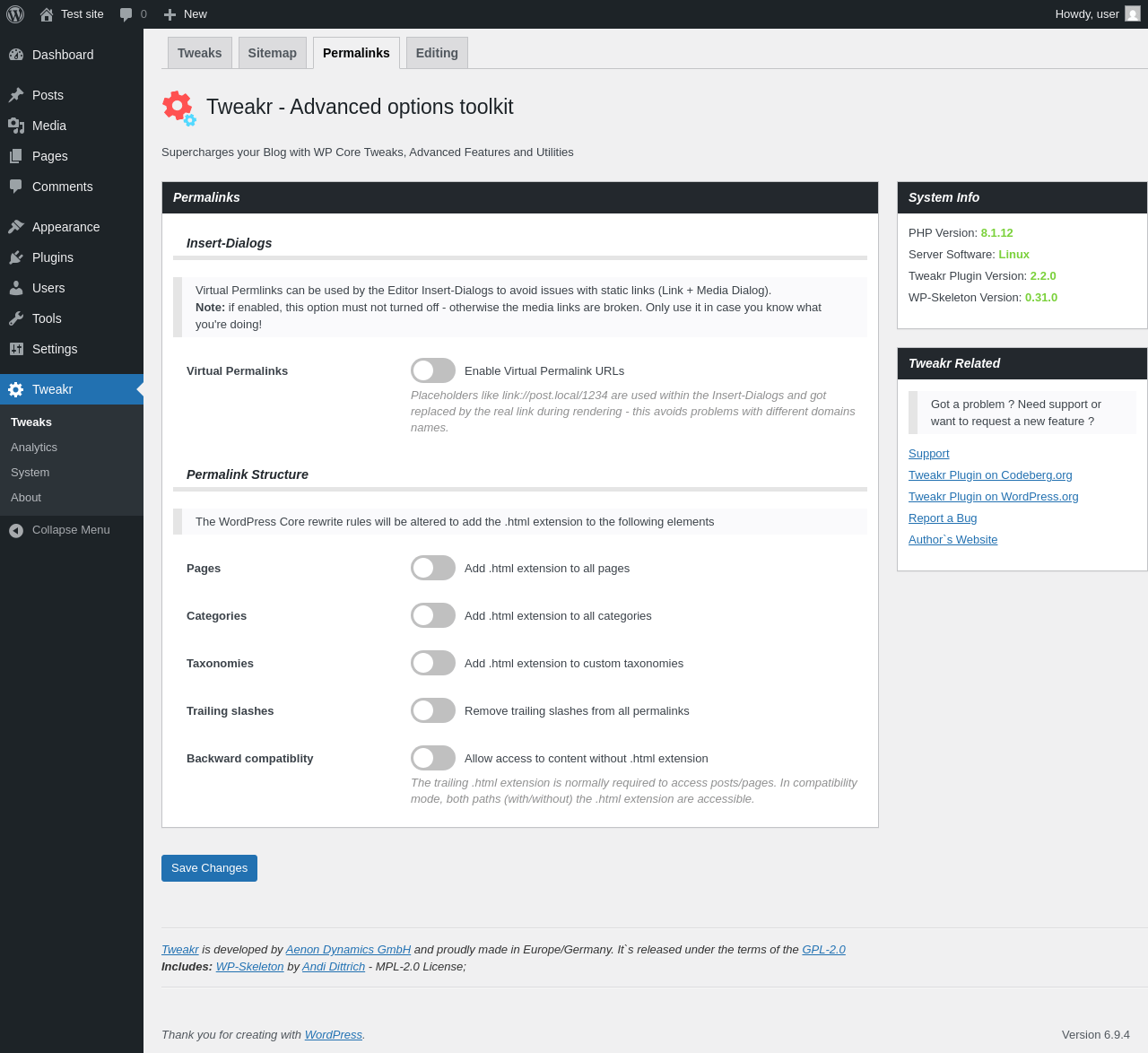1148x1053 pixels.
Task: Click the PHP Version 8.1.12 value
Action: tap(996, 233)
